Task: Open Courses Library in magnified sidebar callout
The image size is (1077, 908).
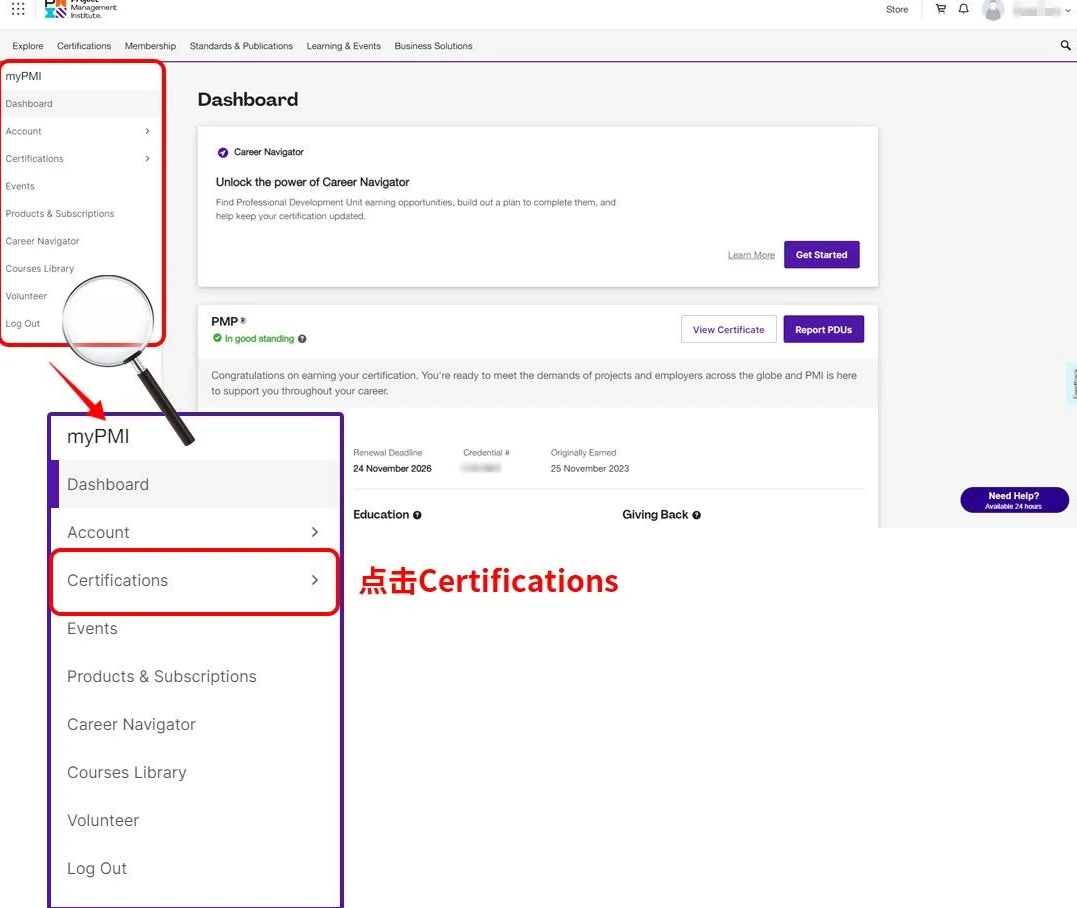Action: pos(126,773)
